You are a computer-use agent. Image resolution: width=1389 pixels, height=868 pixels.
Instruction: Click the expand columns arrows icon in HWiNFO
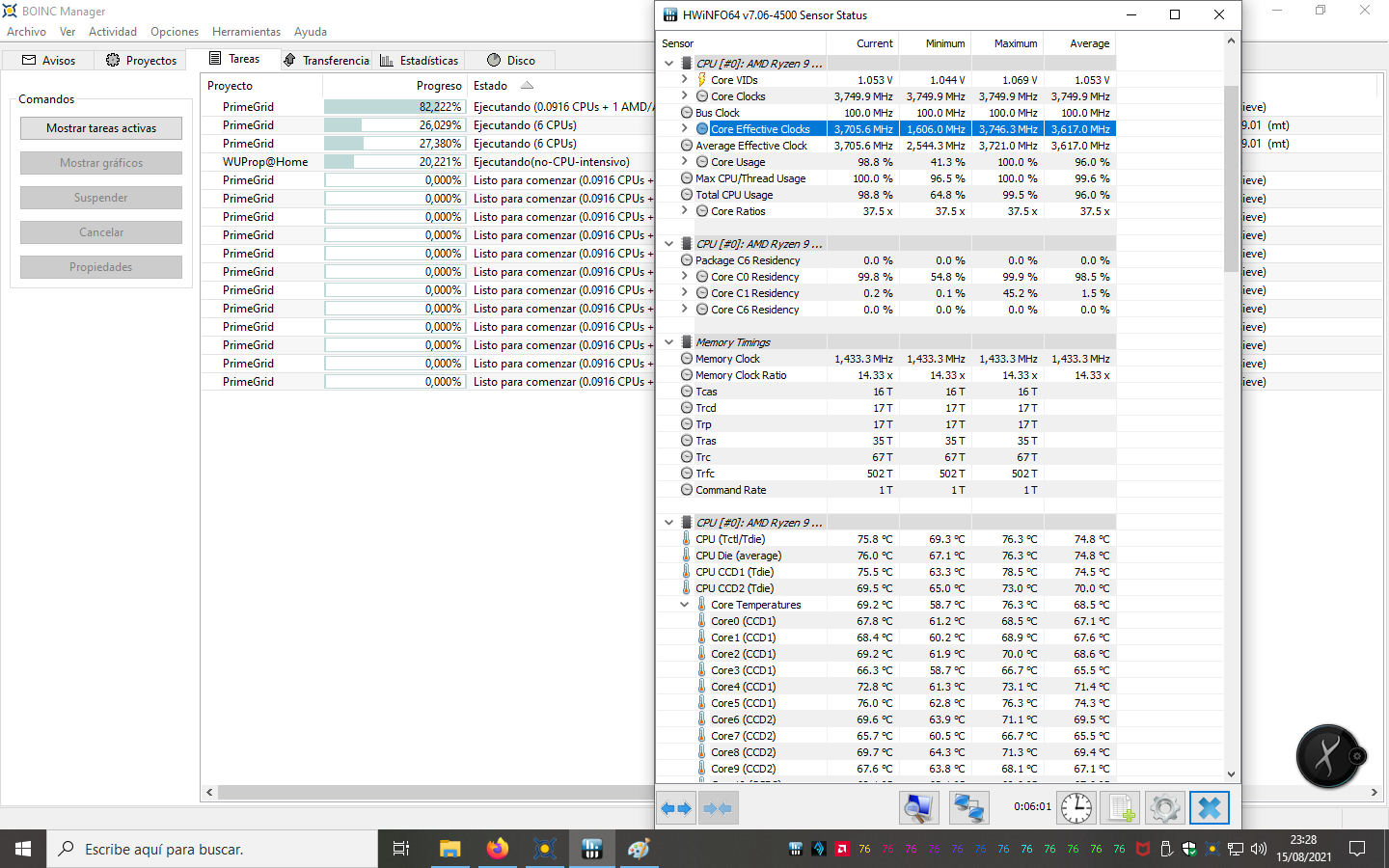(676, 808)
